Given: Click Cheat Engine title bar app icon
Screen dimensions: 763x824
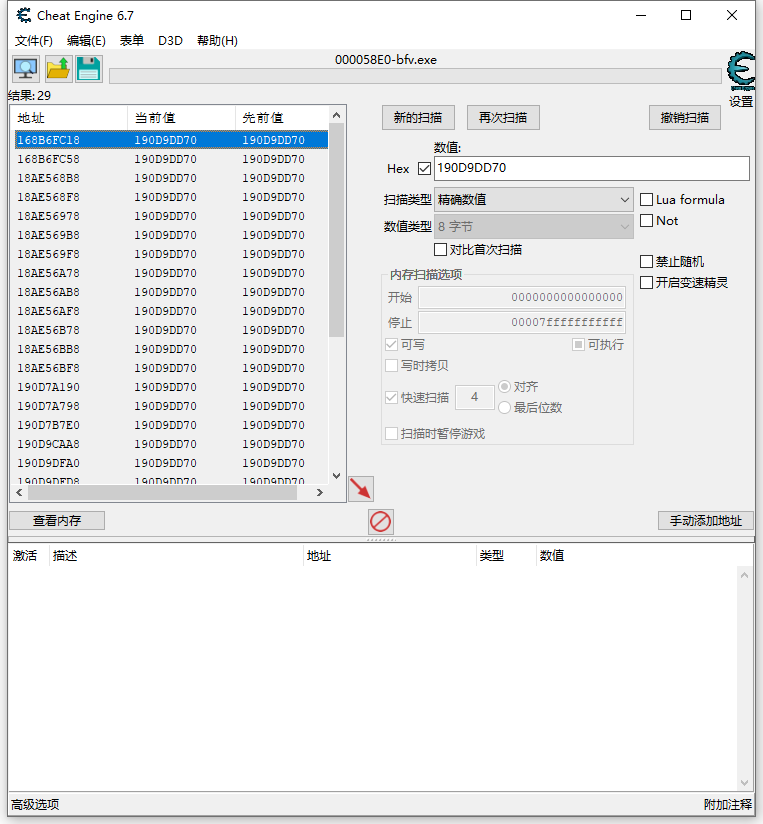Looking at the screenshot, I should pos(24,15).
